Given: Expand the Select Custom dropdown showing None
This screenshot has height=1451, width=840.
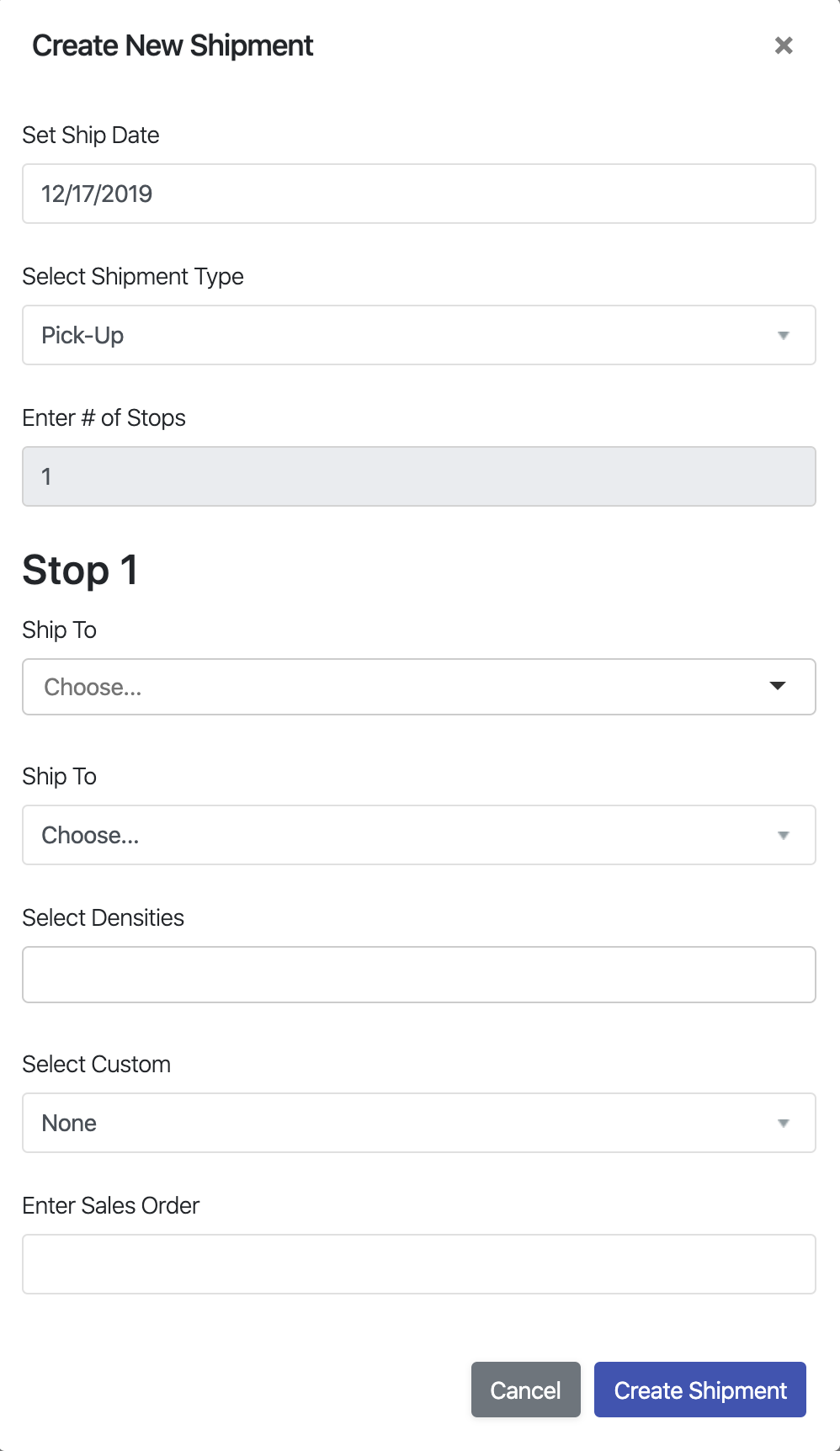Looking at the screenshot, I should (419, 1123).
